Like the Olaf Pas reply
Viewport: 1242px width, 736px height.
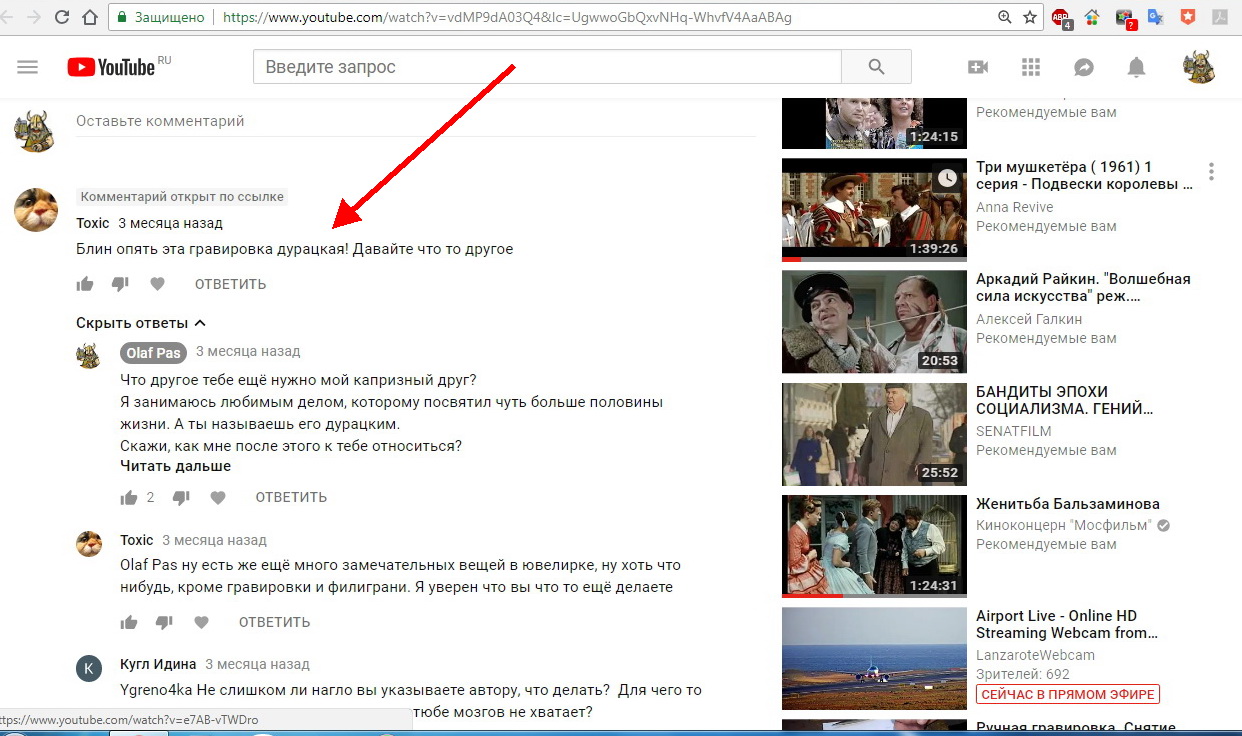click(129, 497)
